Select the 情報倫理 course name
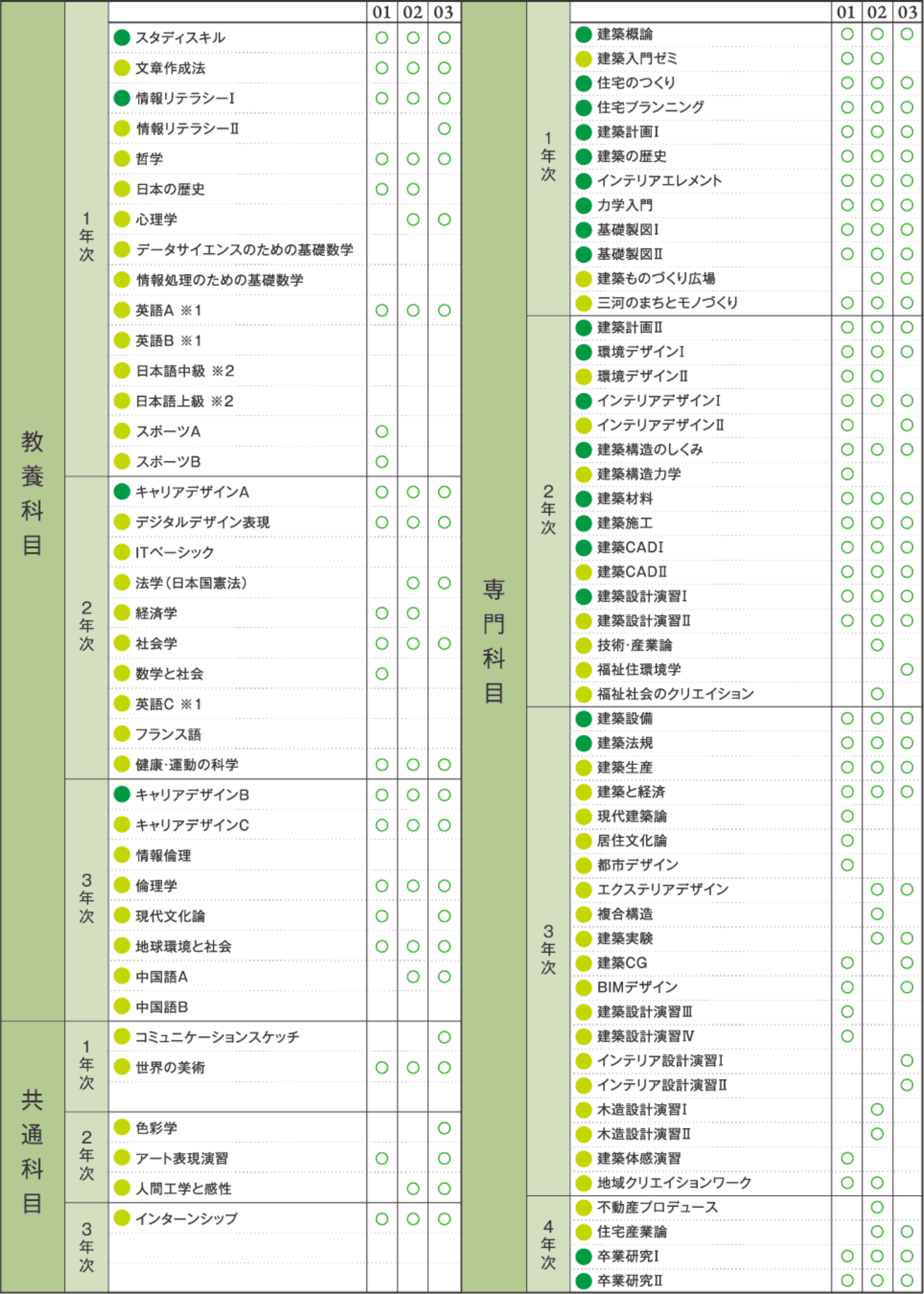This screenshot has height=1294, width=924. (x=163, y=856)
